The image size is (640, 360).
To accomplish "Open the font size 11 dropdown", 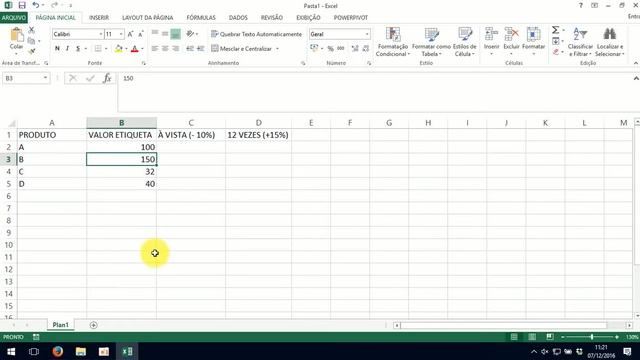I will pyautogui.click(x=121, y=34).
